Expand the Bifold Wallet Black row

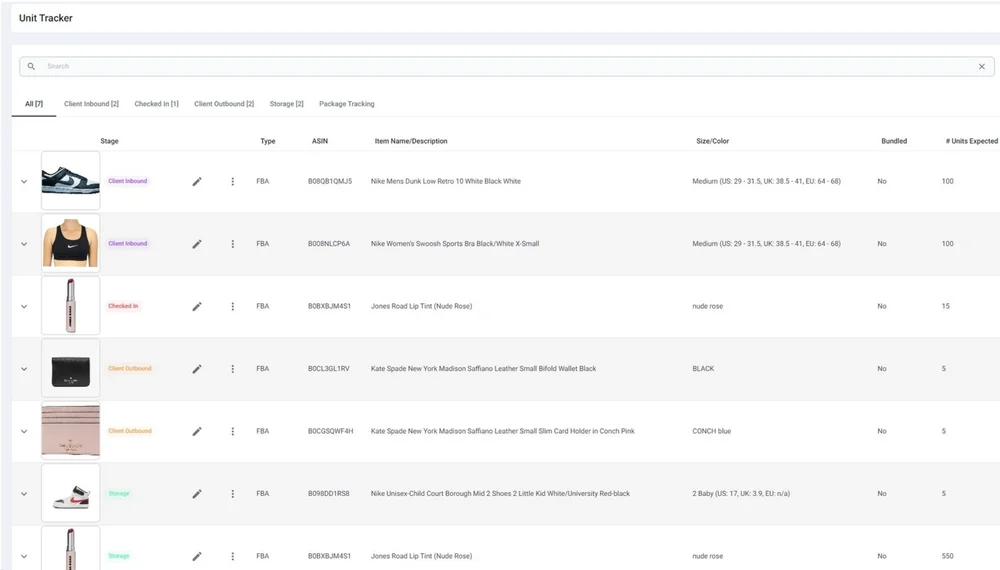tap(24, 369)
